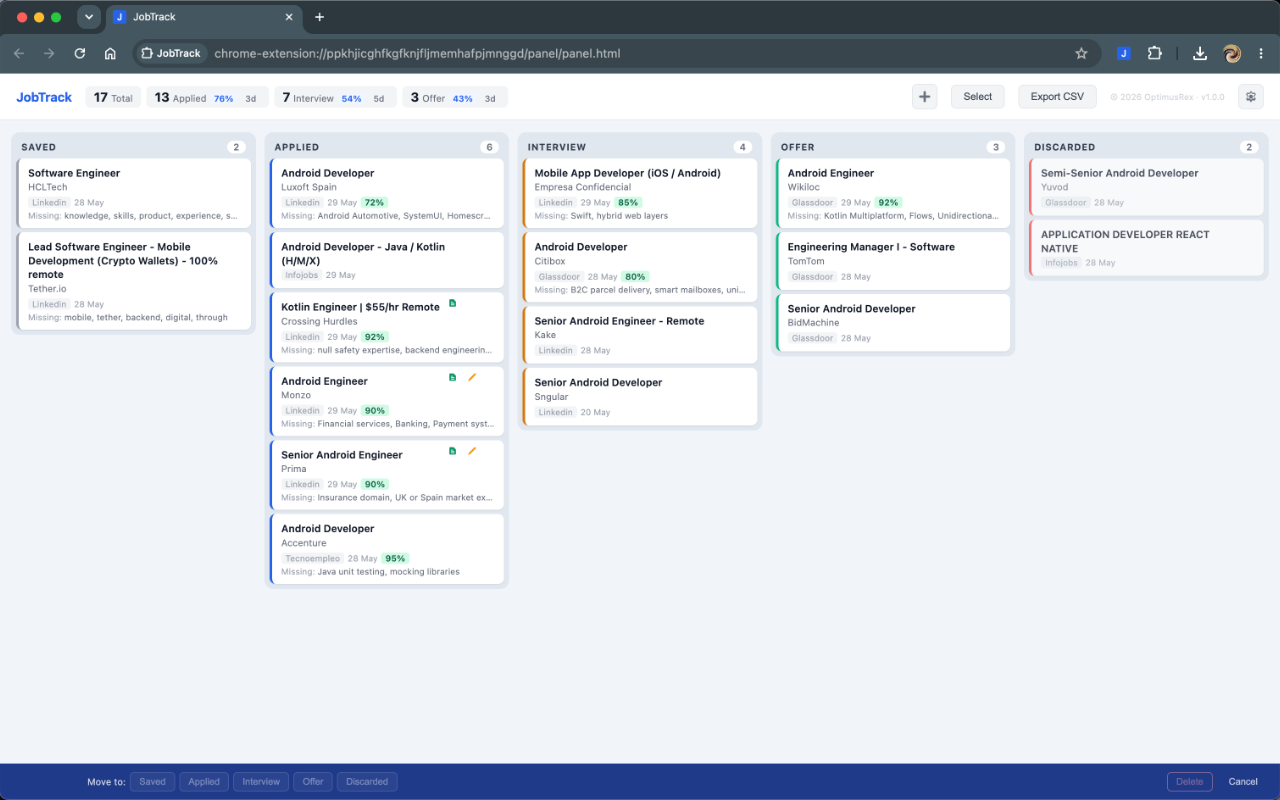Viewport: 1280px width, 800px height.
Task: Export jobs with Export CSV
Action: coord(1057,97)
